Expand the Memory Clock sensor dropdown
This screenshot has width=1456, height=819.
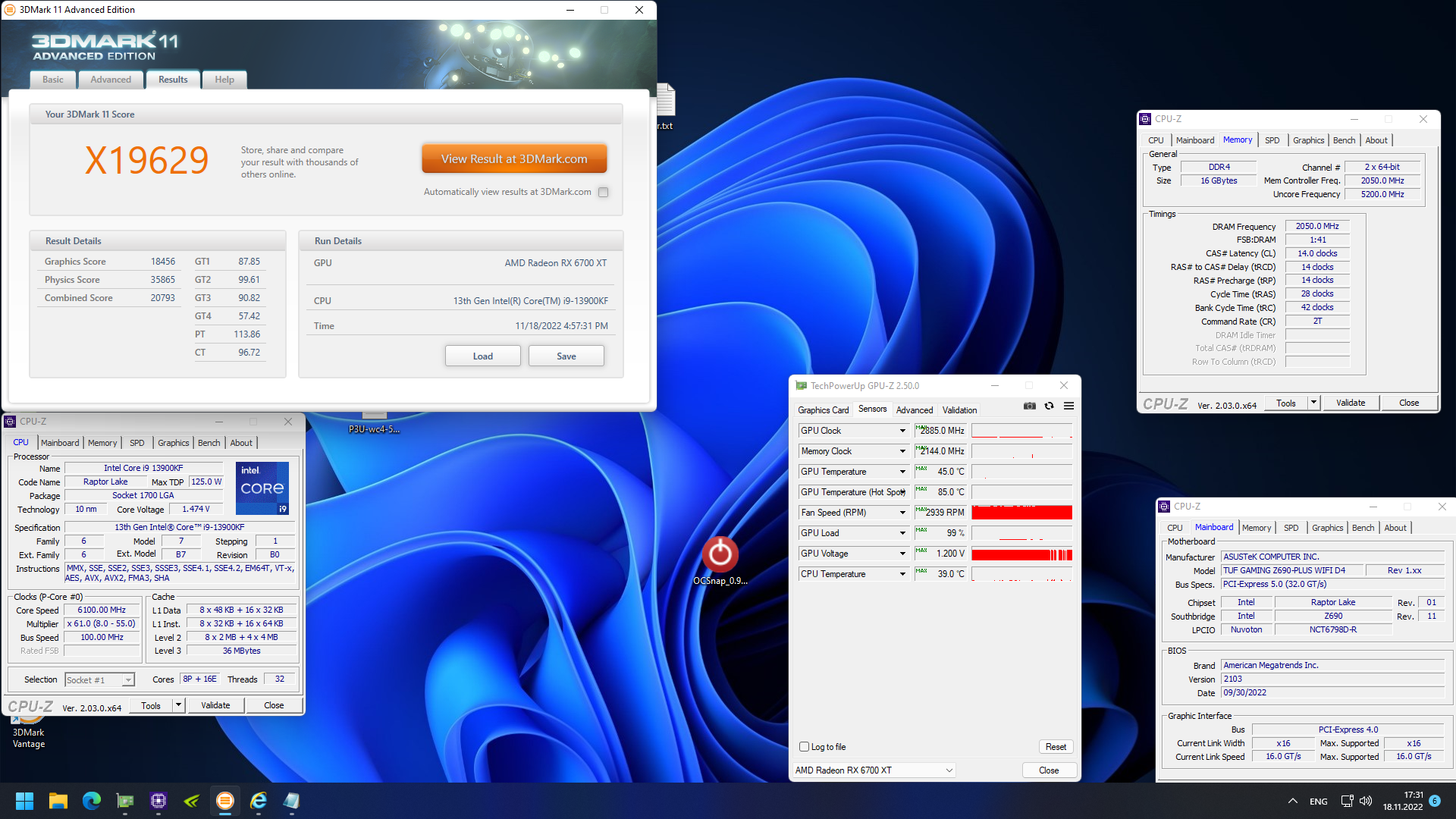click(x=902, y=451)
